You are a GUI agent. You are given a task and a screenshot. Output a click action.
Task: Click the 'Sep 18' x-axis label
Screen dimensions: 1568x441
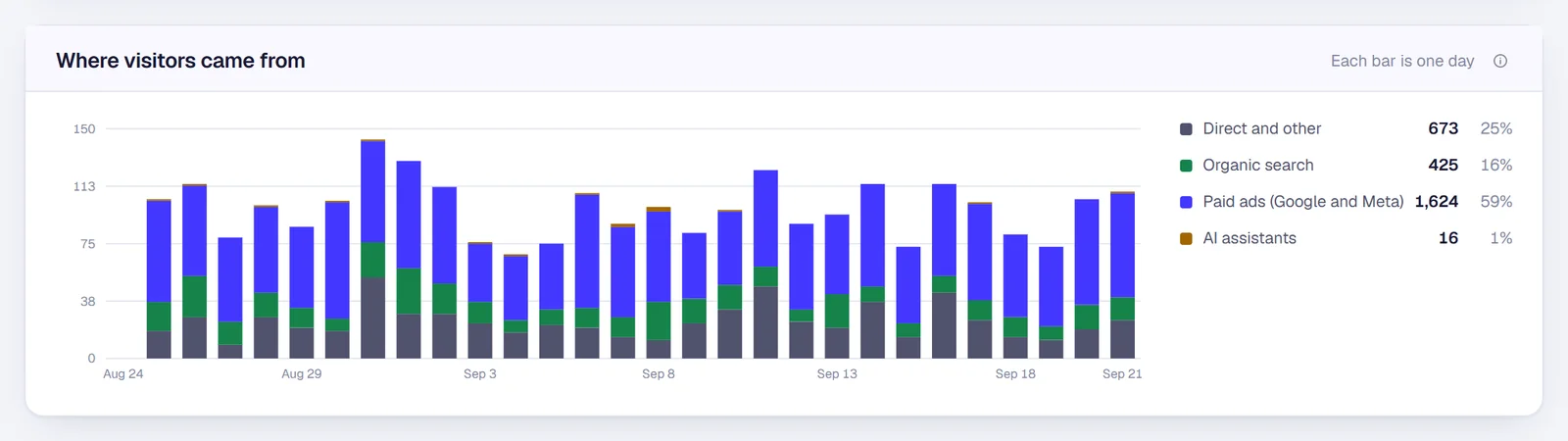[1015, 373]
